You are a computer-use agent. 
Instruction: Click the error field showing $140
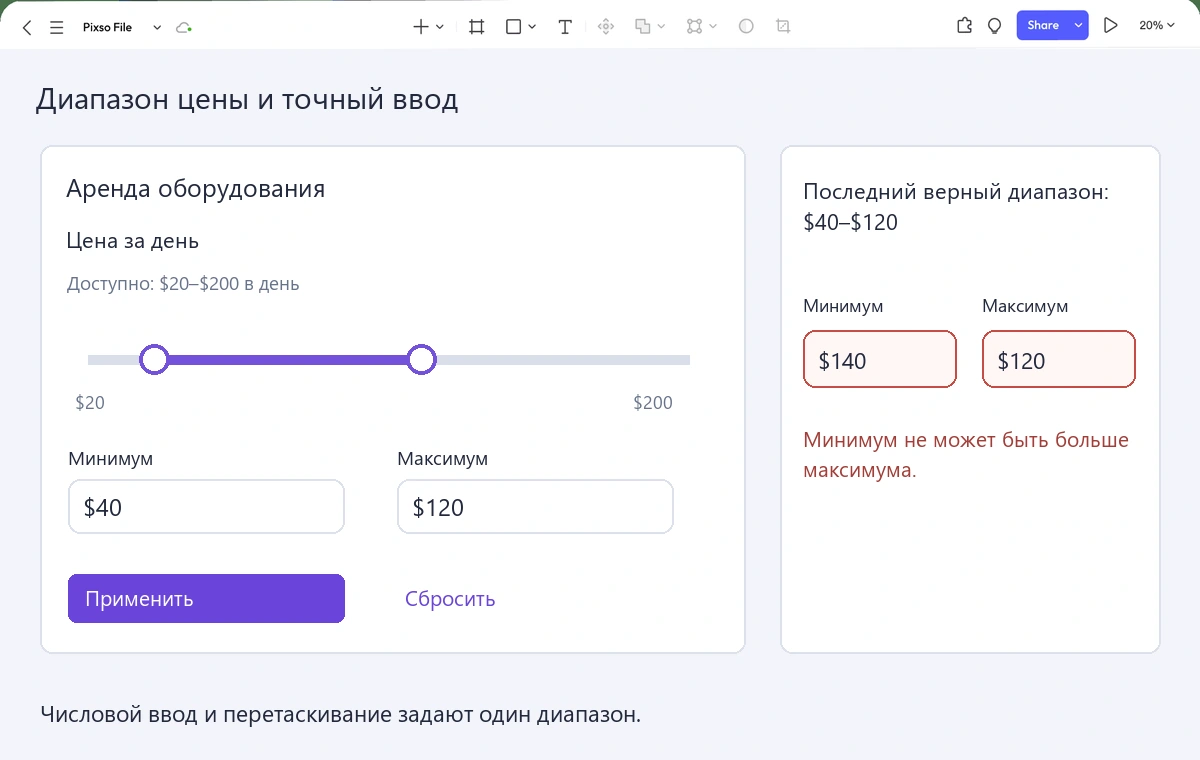coord(880,359)
